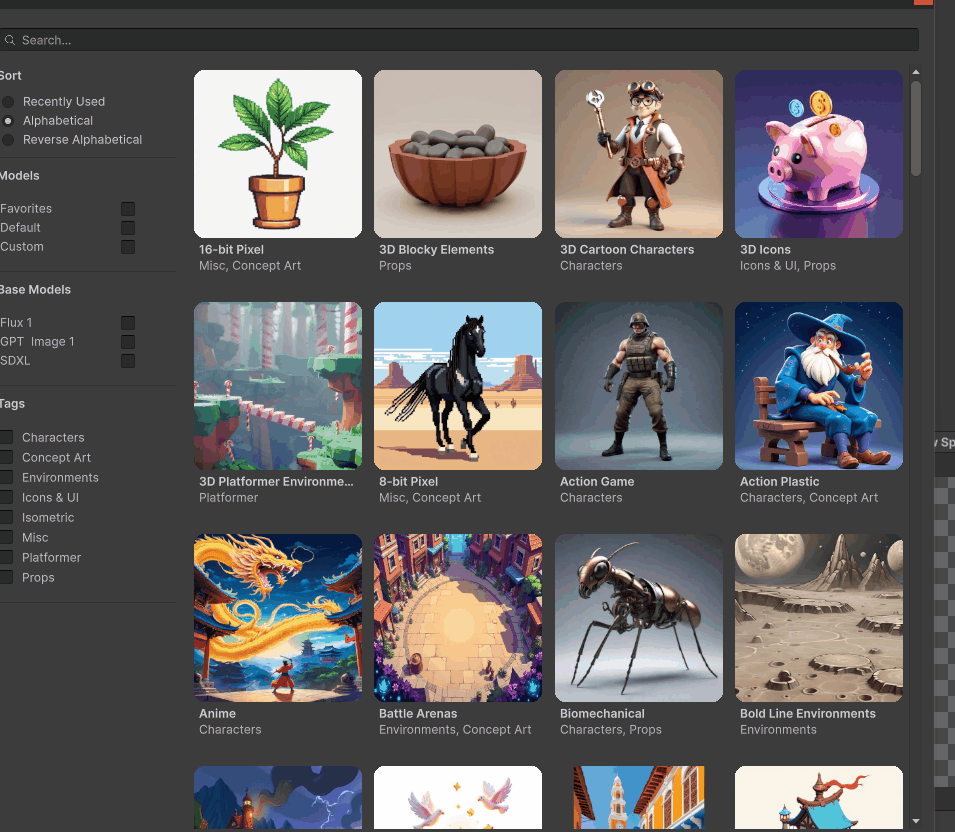
Task: Choose the Action Game soldier thumbnail
Action: 639,386
